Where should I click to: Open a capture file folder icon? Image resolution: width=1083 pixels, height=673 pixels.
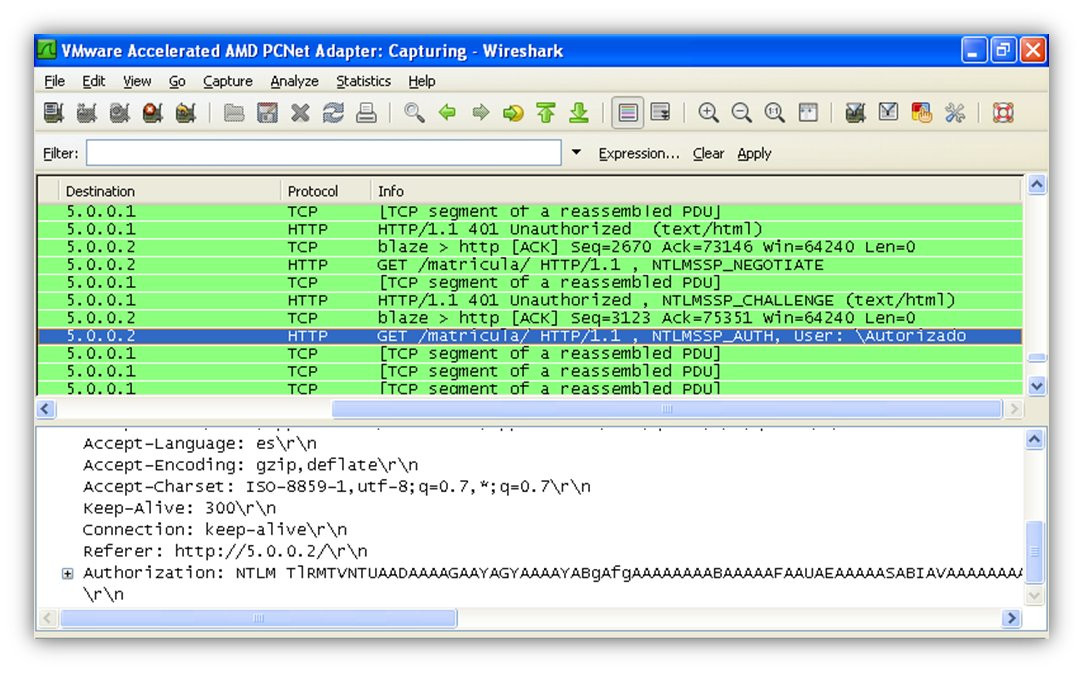233,113
